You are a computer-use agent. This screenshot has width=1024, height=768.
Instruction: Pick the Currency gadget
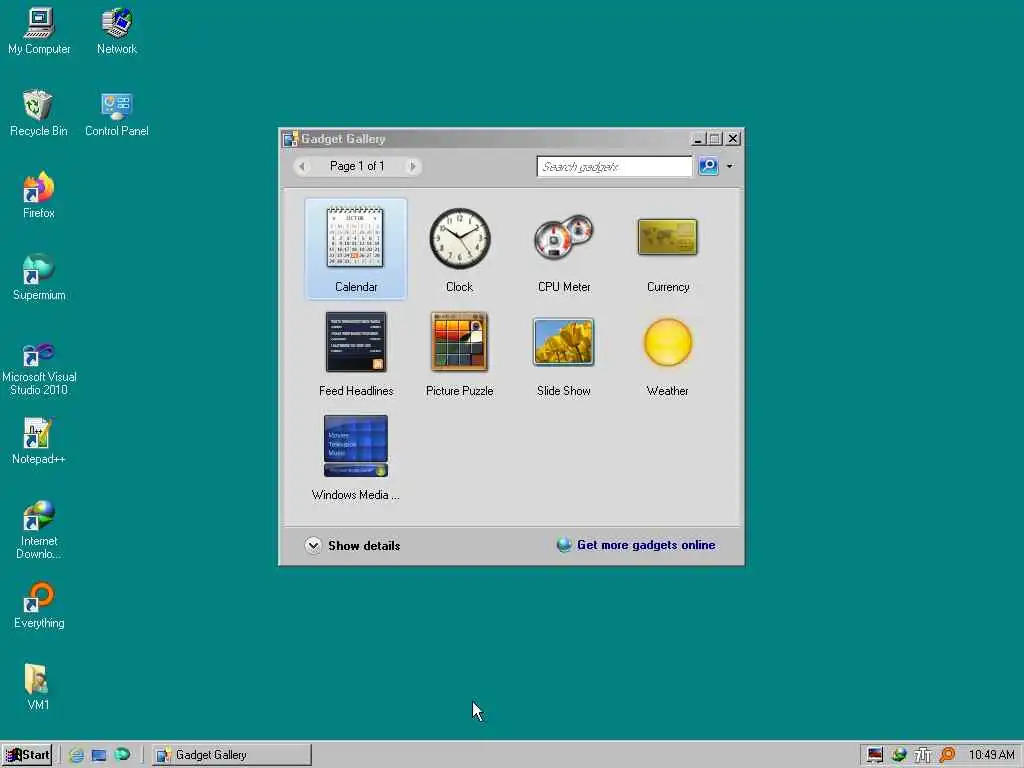tap(667, 249)
